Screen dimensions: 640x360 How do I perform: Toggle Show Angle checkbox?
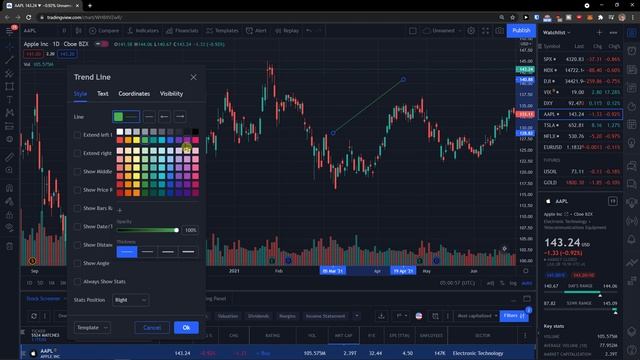pos(78,263)
